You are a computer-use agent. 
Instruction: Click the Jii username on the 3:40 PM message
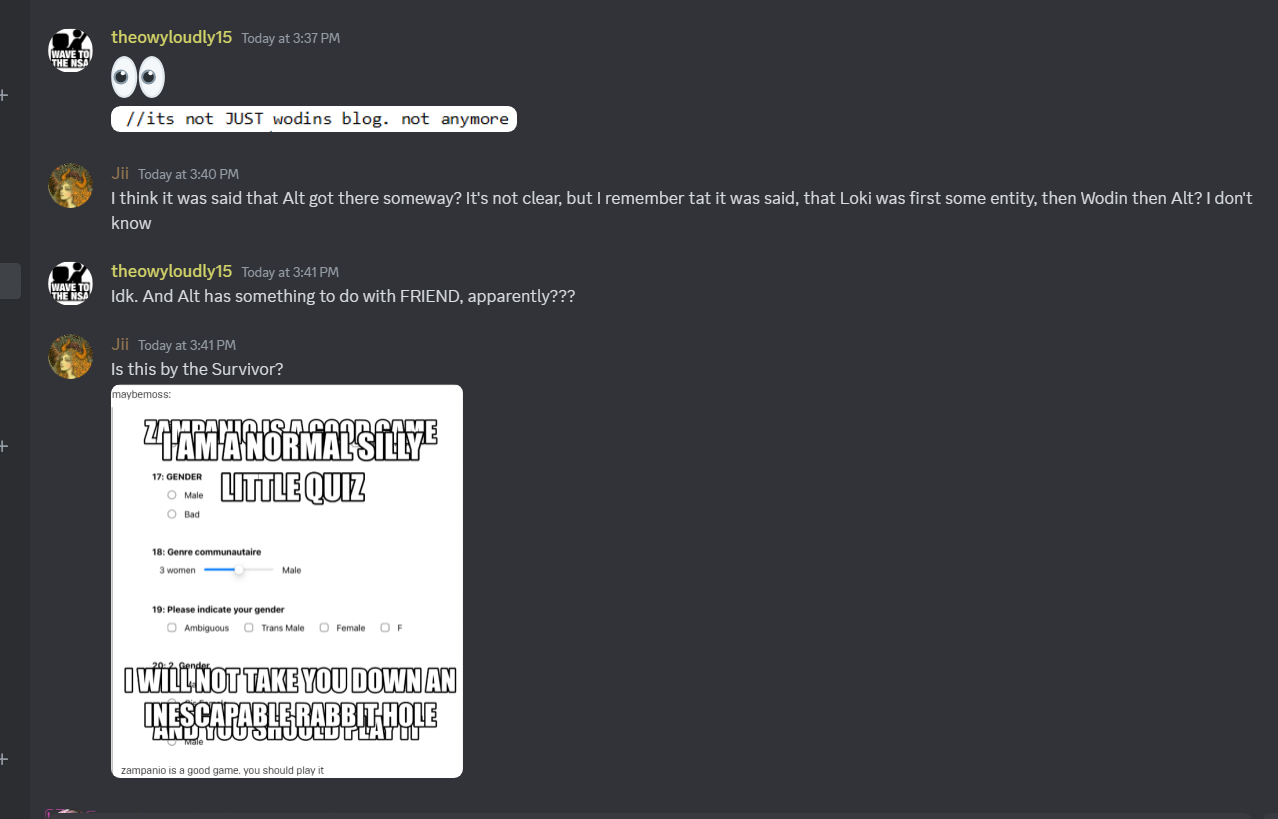click(x=120, y=173)
